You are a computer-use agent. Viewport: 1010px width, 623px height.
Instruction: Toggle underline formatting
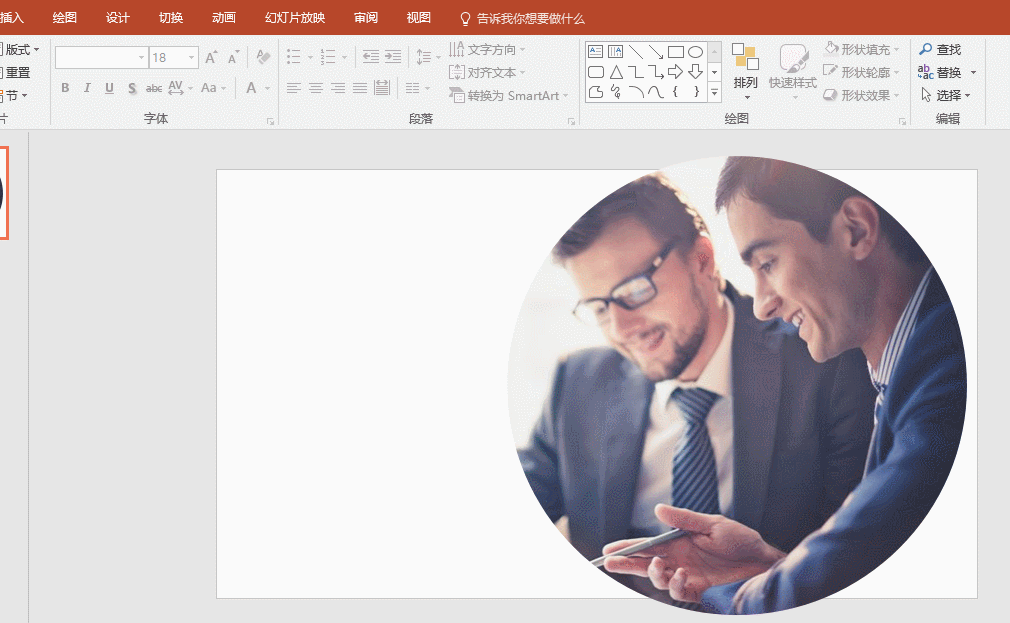110,88
